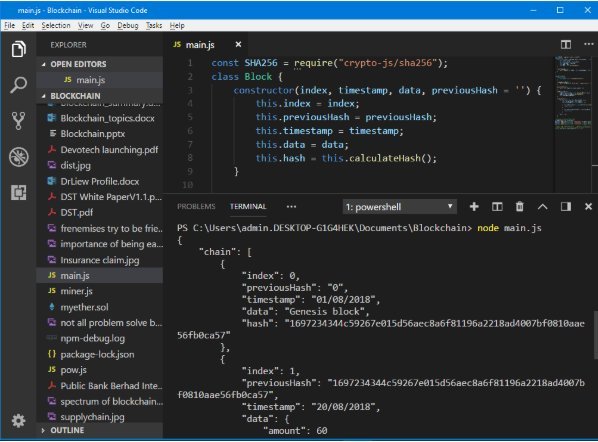598x442 pixels.
Task: Open DST White PaperV1.1 pdf file
Action: pyautogui.click(x=100, y=197)
